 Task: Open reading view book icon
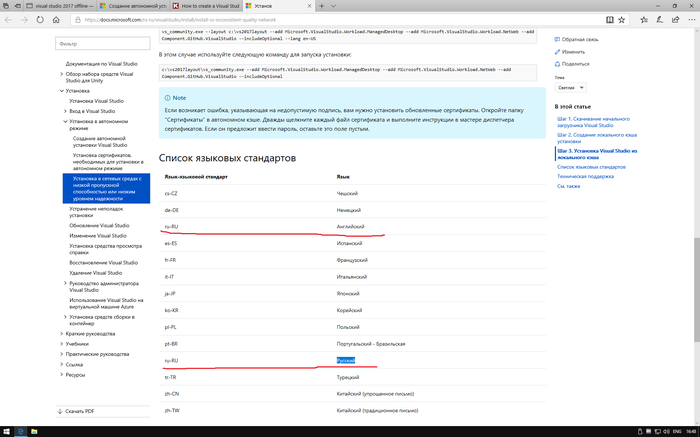pyautogui.click(x=609, y=20)
